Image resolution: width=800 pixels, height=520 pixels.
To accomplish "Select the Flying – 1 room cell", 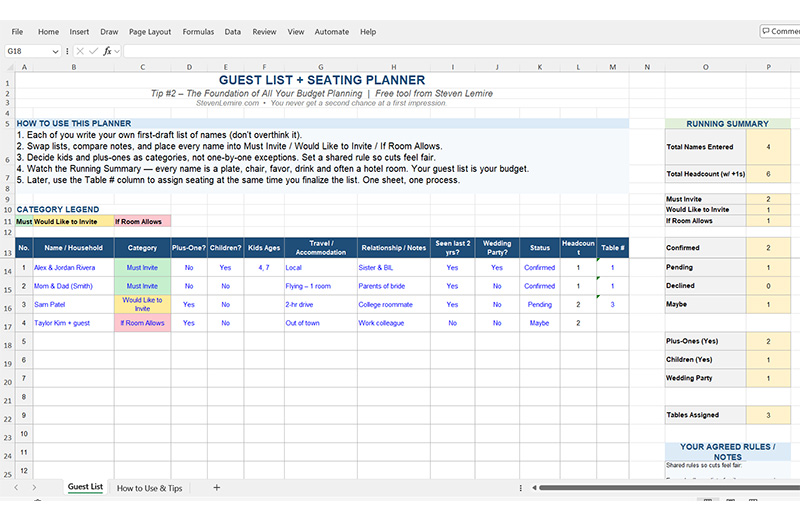I will [x=321, y=286].
